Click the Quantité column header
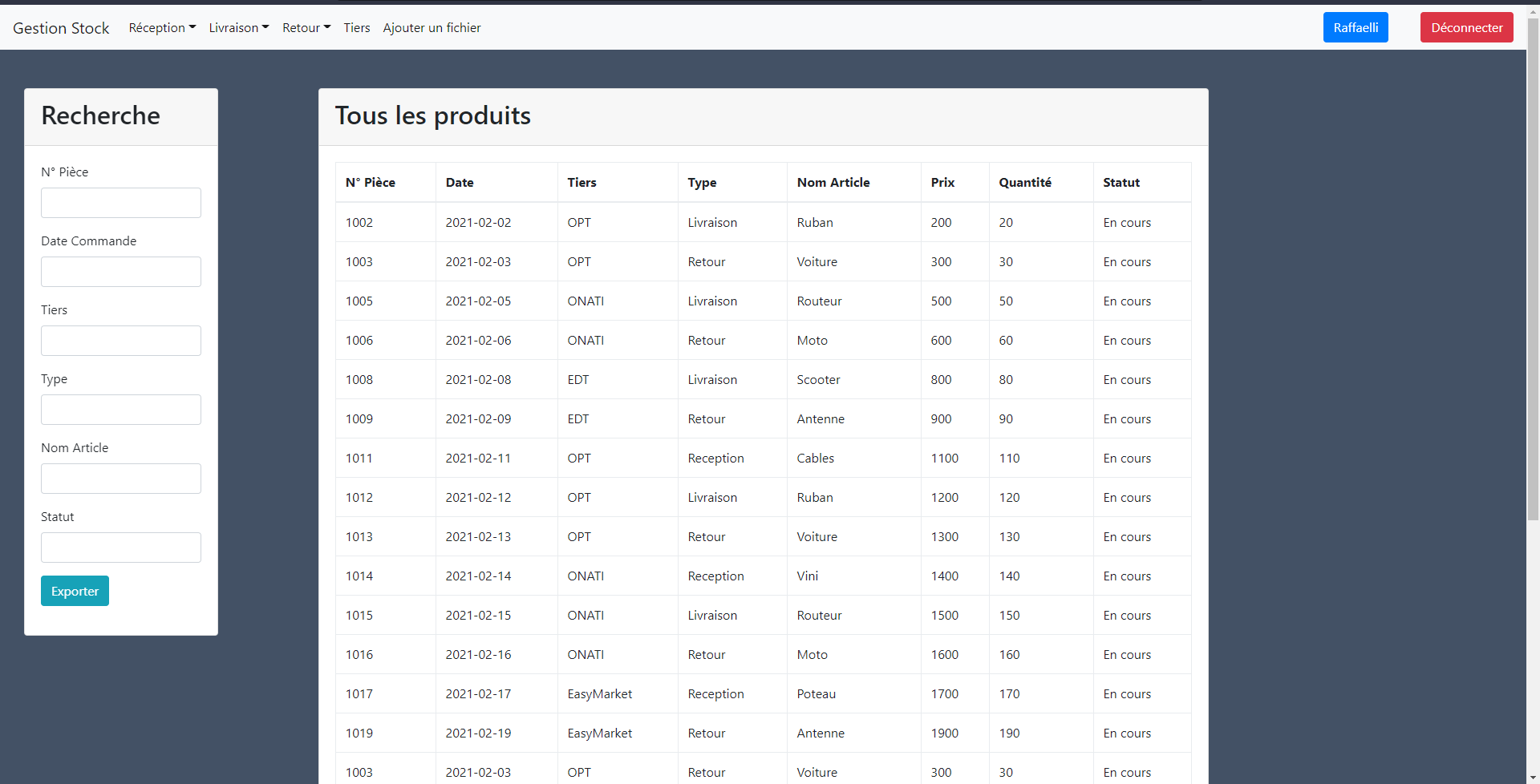 coord(1024,183)
